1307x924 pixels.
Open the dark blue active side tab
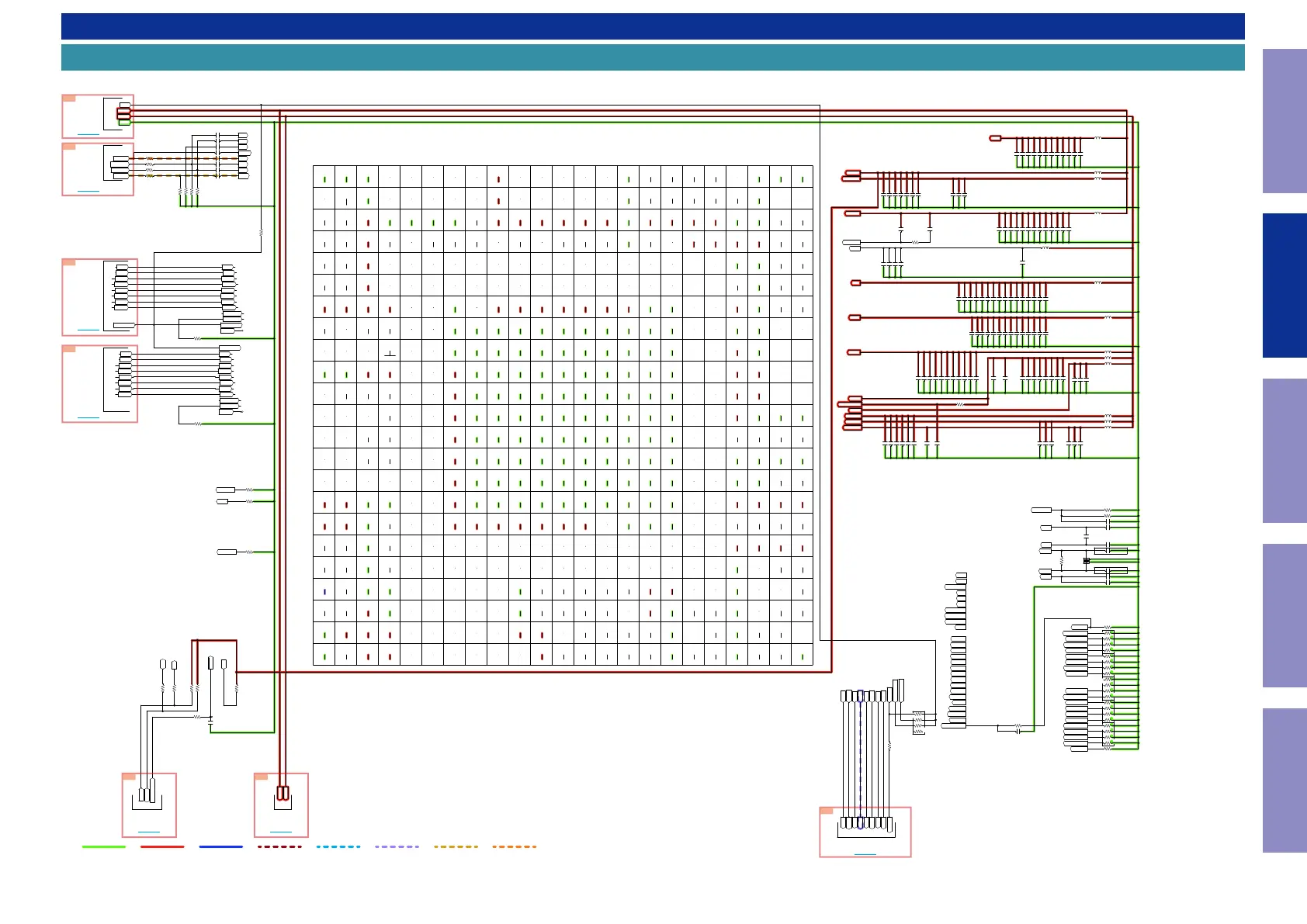1284,286
